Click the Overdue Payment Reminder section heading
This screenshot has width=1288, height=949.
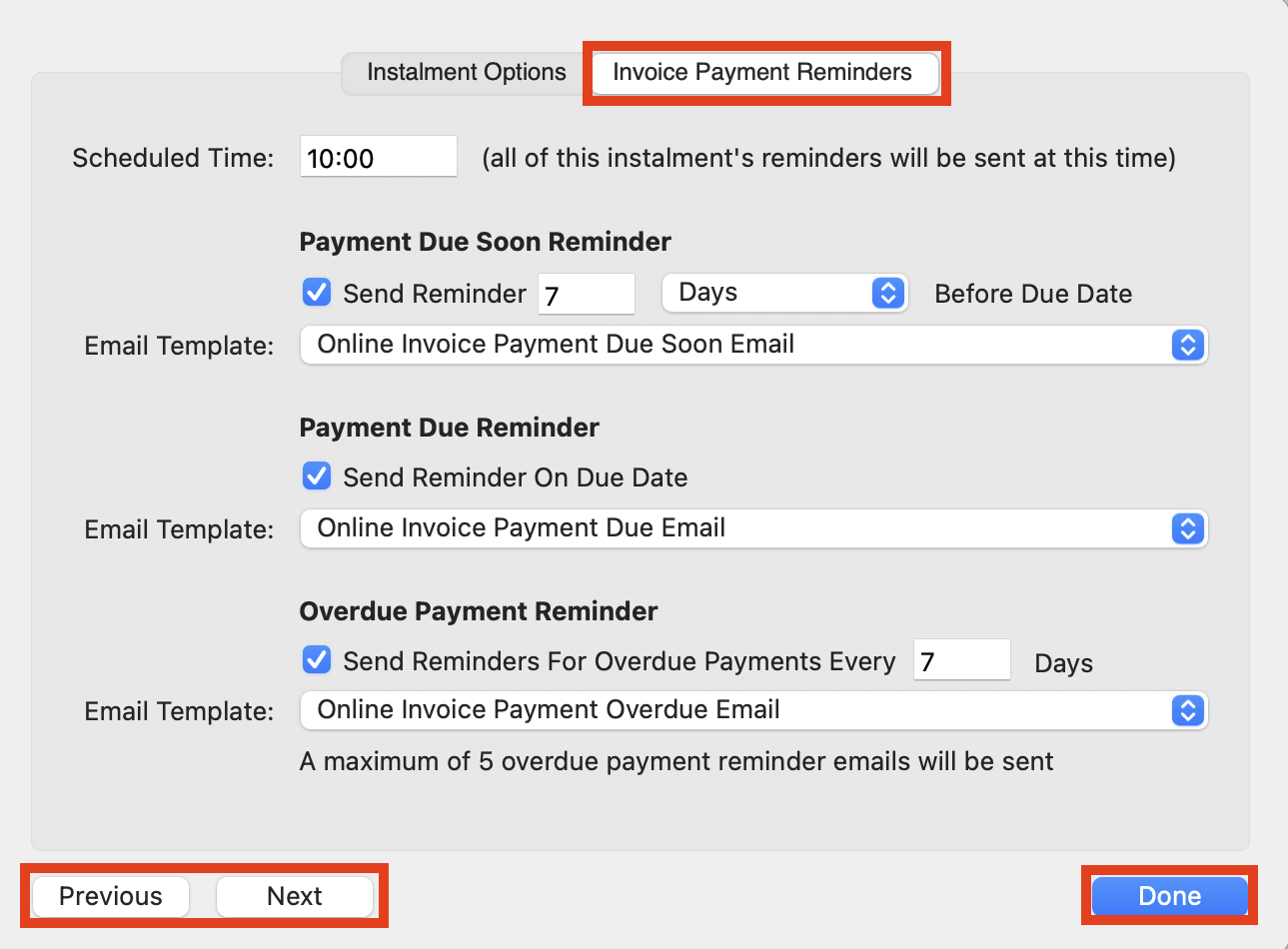(x=478, y=610)
